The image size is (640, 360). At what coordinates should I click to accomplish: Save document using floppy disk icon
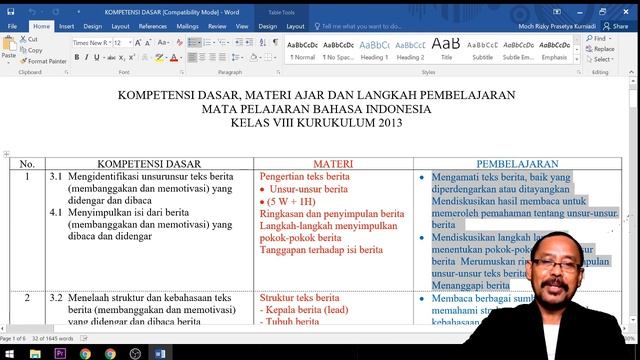(x=11, y=12)
